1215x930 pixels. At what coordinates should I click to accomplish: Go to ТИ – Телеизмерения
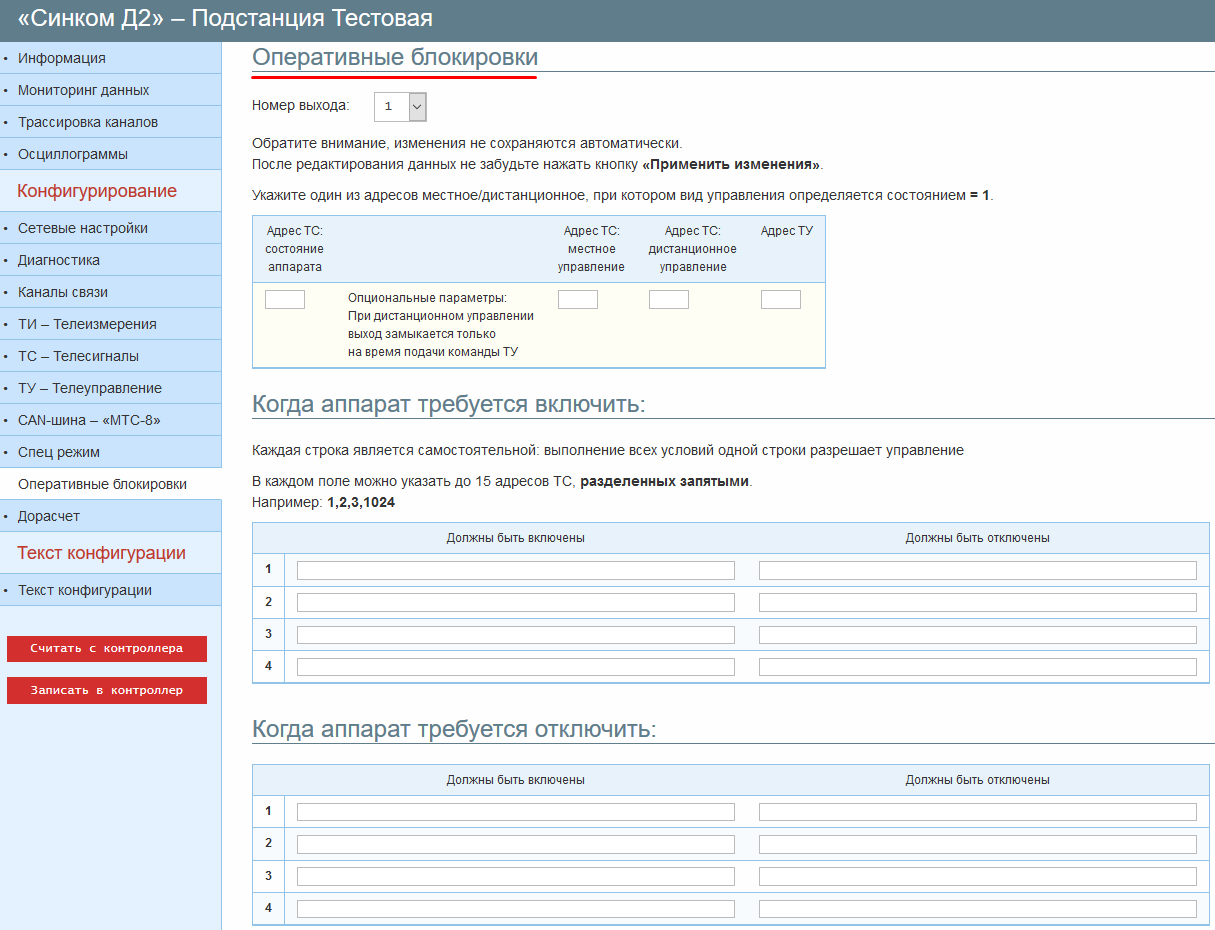coord(87,324)
